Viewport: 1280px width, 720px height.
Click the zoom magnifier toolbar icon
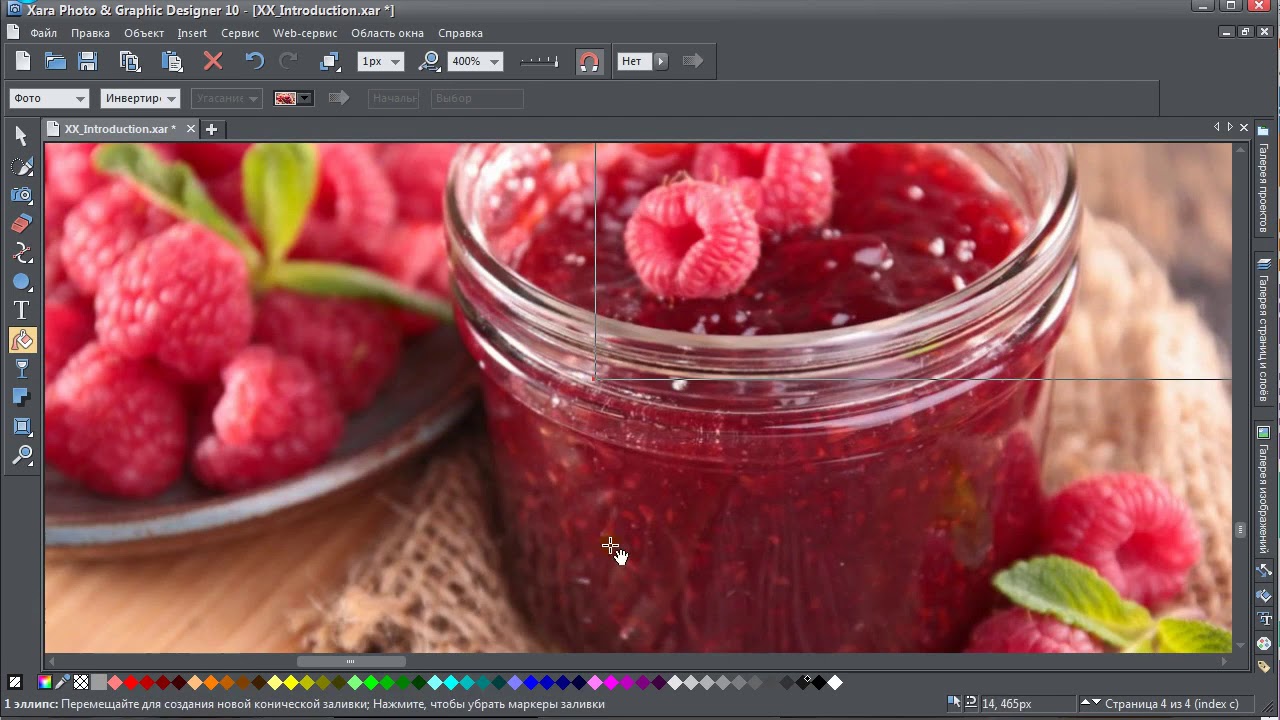(x=430, y=61)
